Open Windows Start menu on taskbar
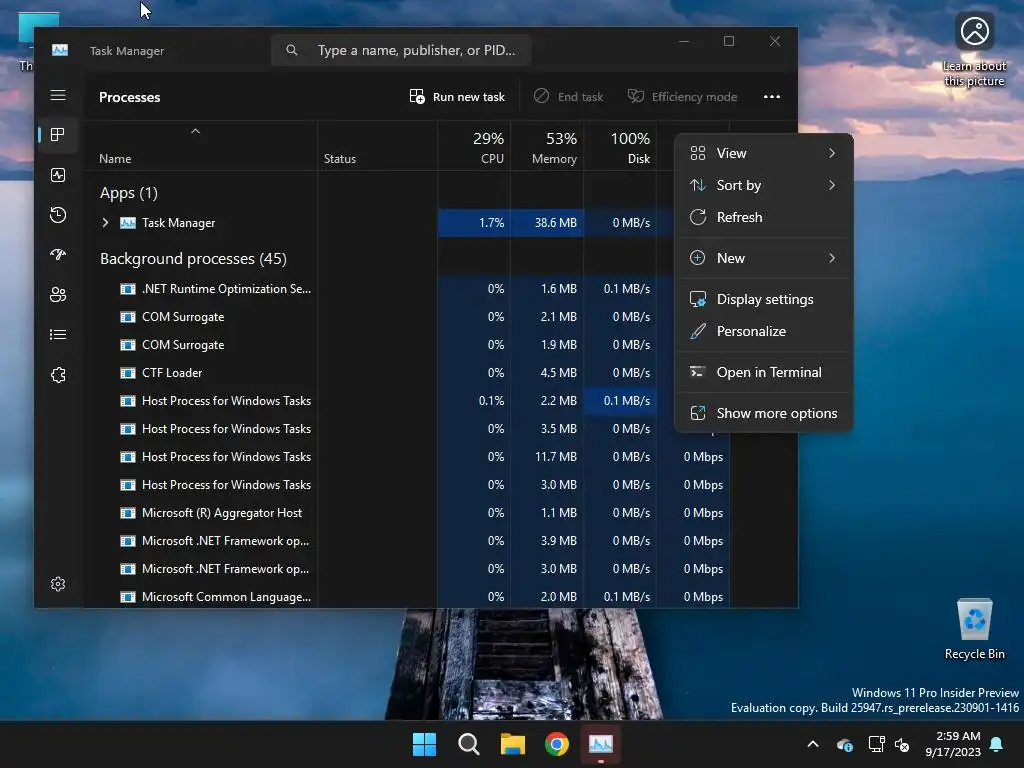The height and width of the screenshot is (768, 1024). point(424,744)
